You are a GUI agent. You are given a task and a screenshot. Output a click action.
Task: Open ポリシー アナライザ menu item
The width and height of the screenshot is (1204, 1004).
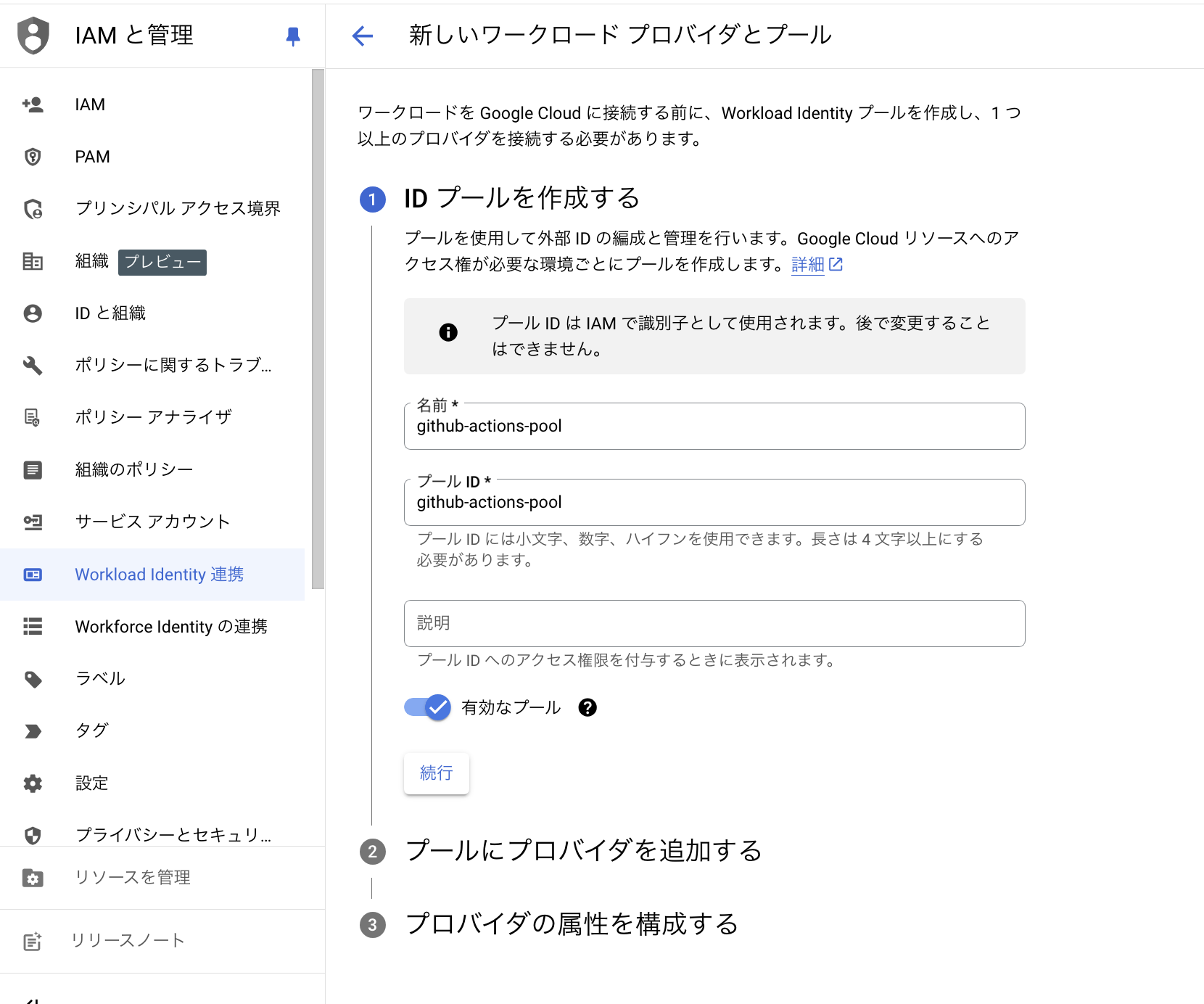[x=152, y=418]
